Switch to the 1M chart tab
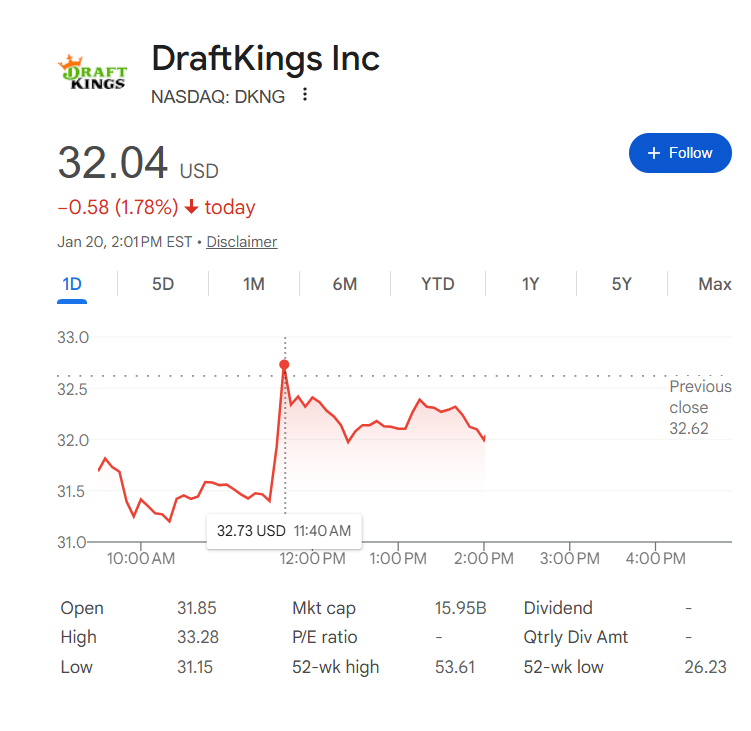The height and width of the screenshot is (731, 751). point(254,284)
